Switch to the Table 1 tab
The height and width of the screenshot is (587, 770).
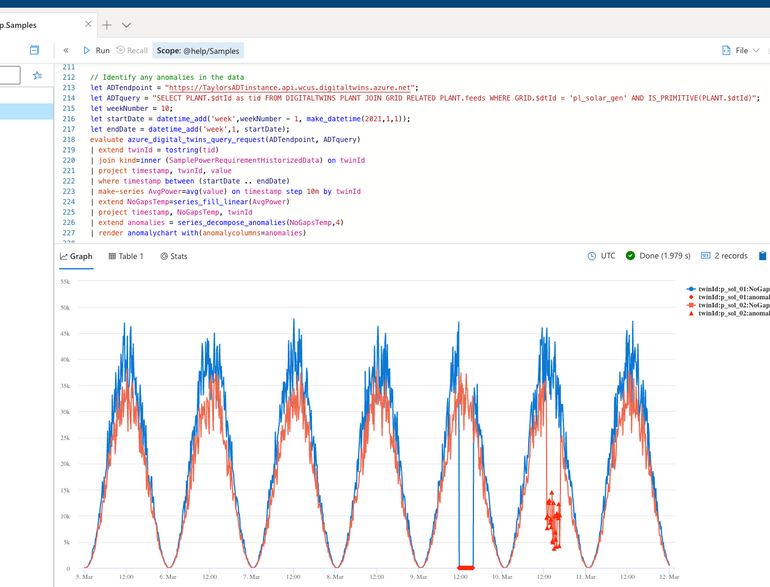126,256
